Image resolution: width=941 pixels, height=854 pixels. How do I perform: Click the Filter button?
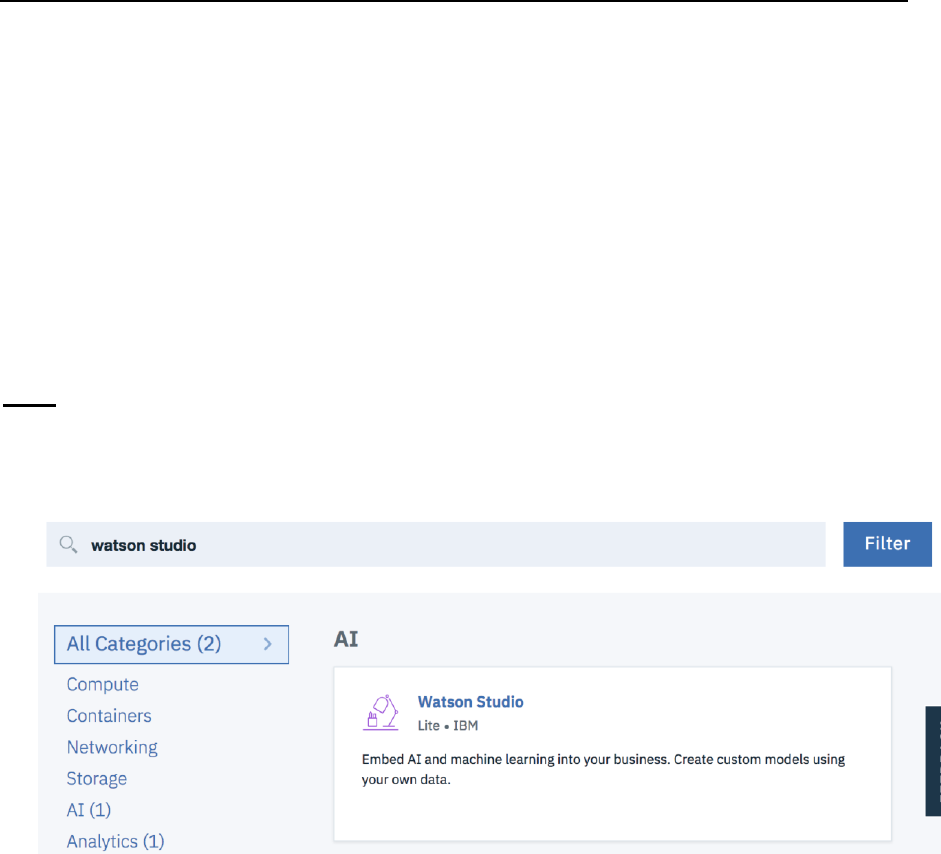click(887, 544)
